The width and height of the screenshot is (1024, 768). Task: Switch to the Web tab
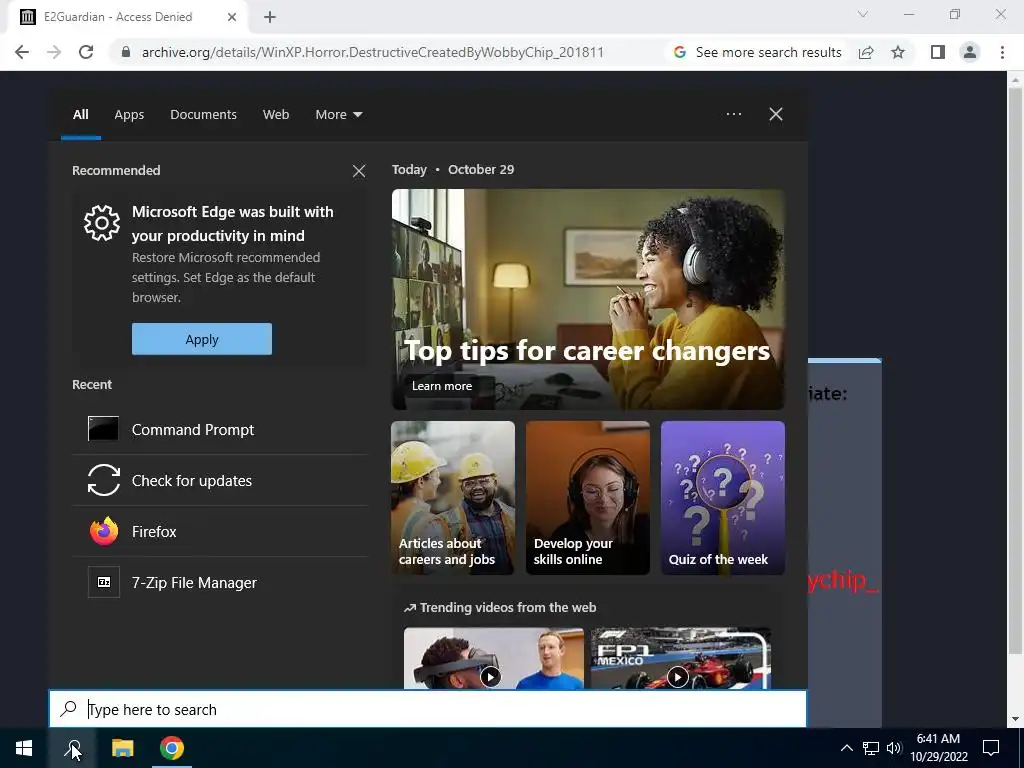(276, 114)
